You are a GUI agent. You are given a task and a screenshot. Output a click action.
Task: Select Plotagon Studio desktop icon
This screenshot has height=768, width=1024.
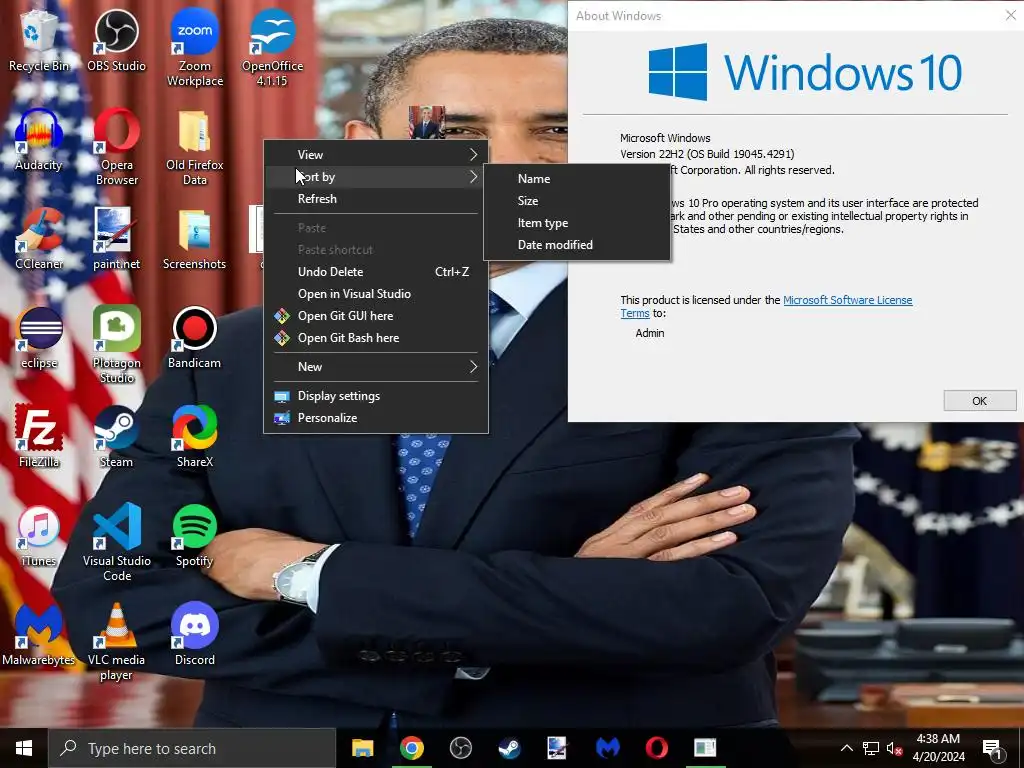coord(116,344)
